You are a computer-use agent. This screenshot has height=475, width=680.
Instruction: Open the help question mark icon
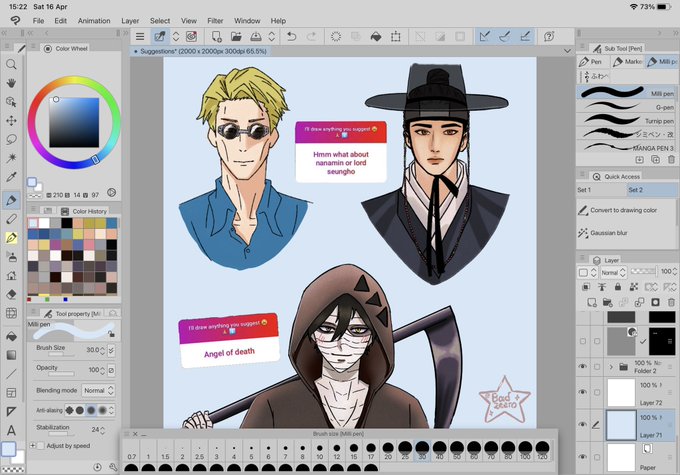[549, 37]
